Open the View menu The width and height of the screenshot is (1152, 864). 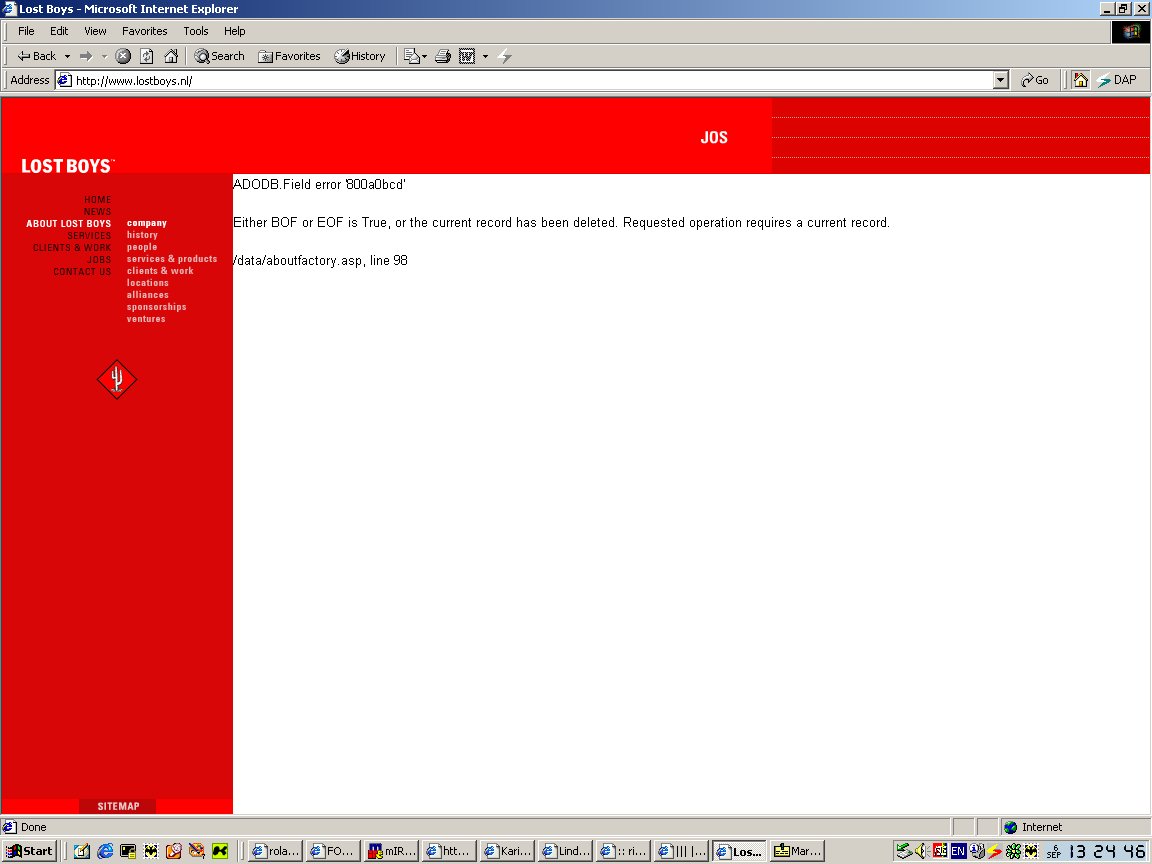(x=95, y=31)
